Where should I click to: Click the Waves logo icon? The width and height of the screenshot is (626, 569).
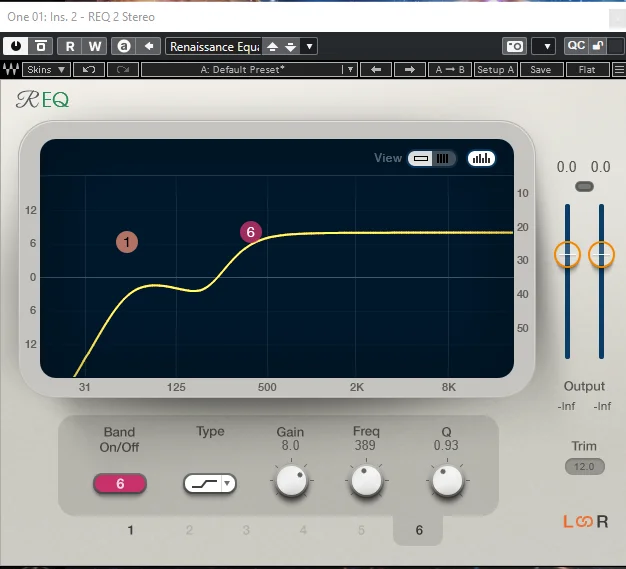[x=11, y=69]
